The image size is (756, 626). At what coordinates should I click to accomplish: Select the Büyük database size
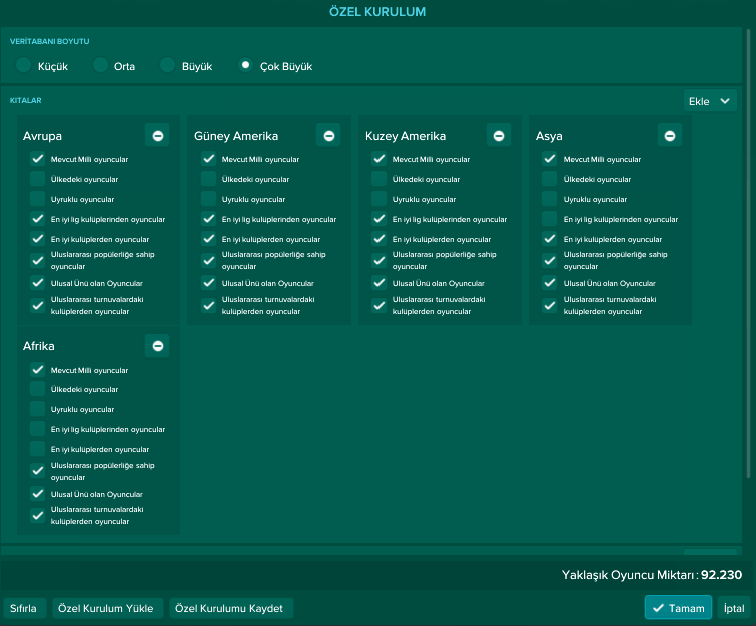(x=167, y=65)
